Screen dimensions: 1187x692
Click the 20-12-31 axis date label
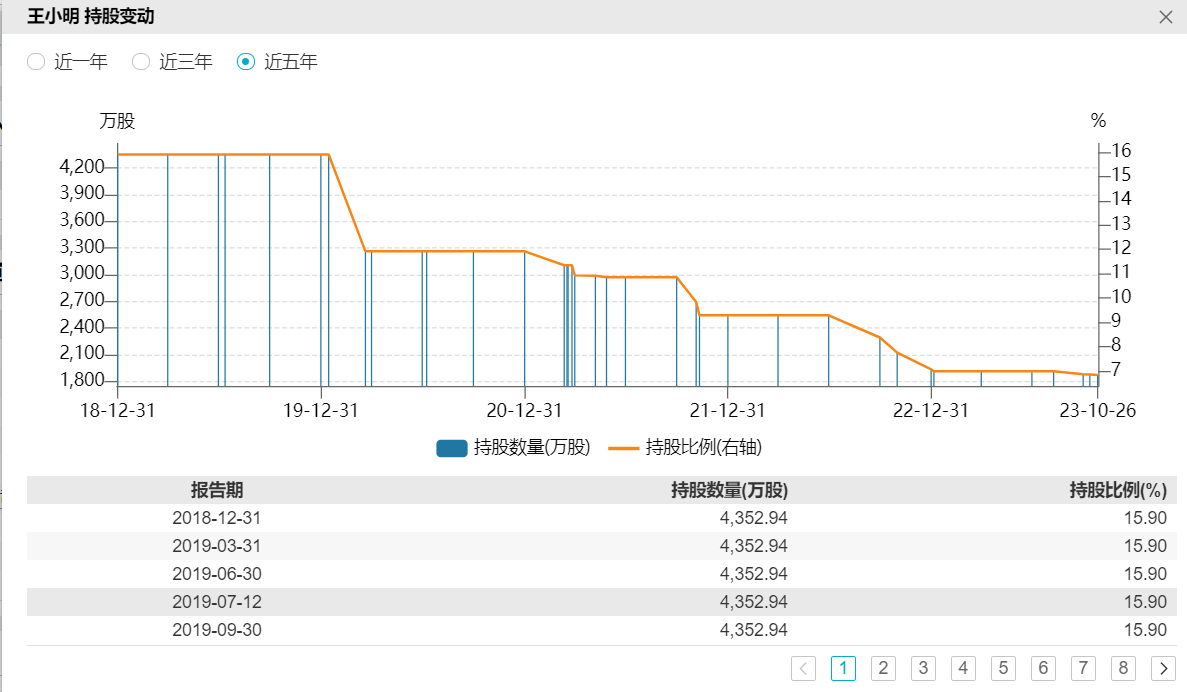click(524, 410)
